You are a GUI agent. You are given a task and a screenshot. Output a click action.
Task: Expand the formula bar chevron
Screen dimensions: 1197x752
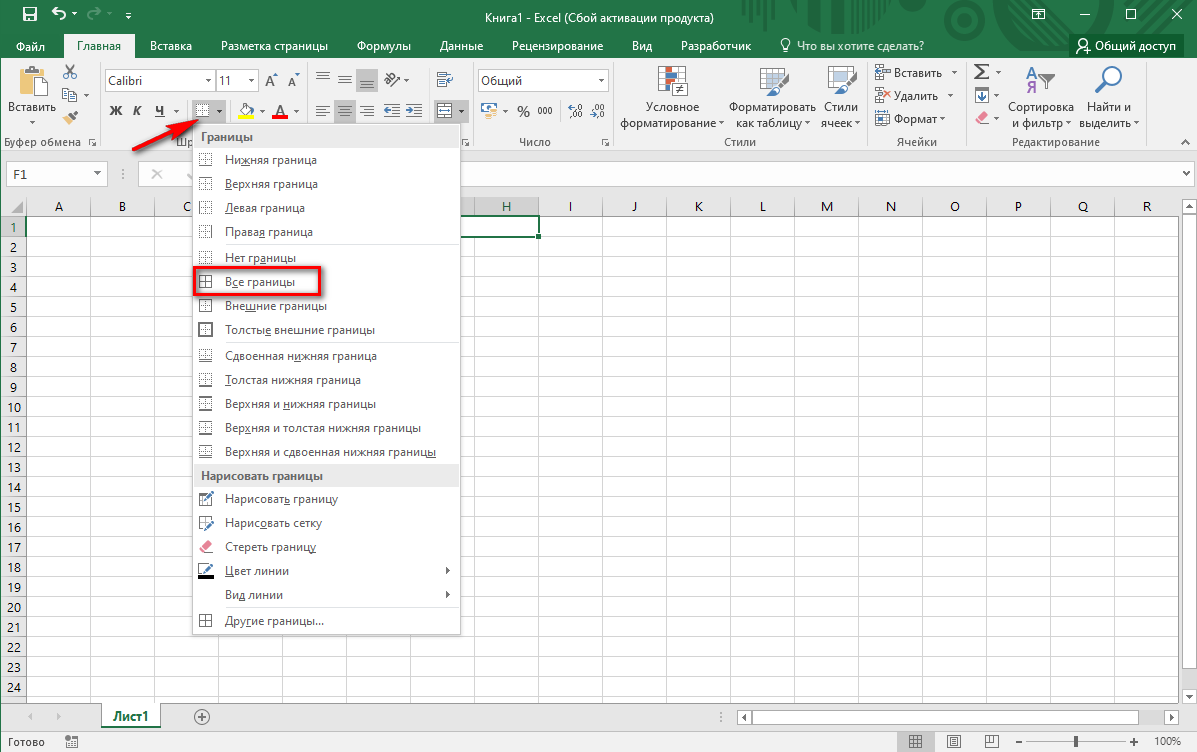click(1185, 174)
